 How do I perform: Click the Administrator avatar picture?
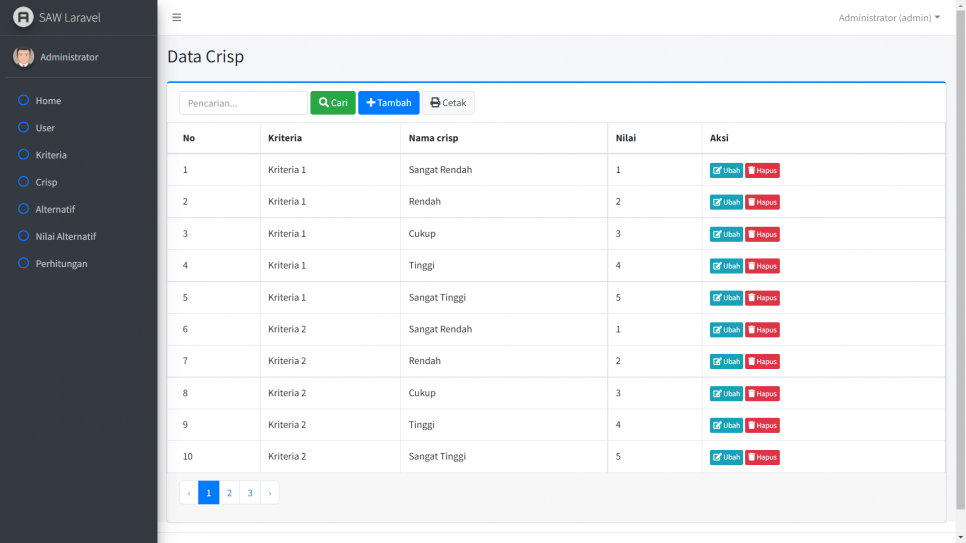[x=23, y=57]
